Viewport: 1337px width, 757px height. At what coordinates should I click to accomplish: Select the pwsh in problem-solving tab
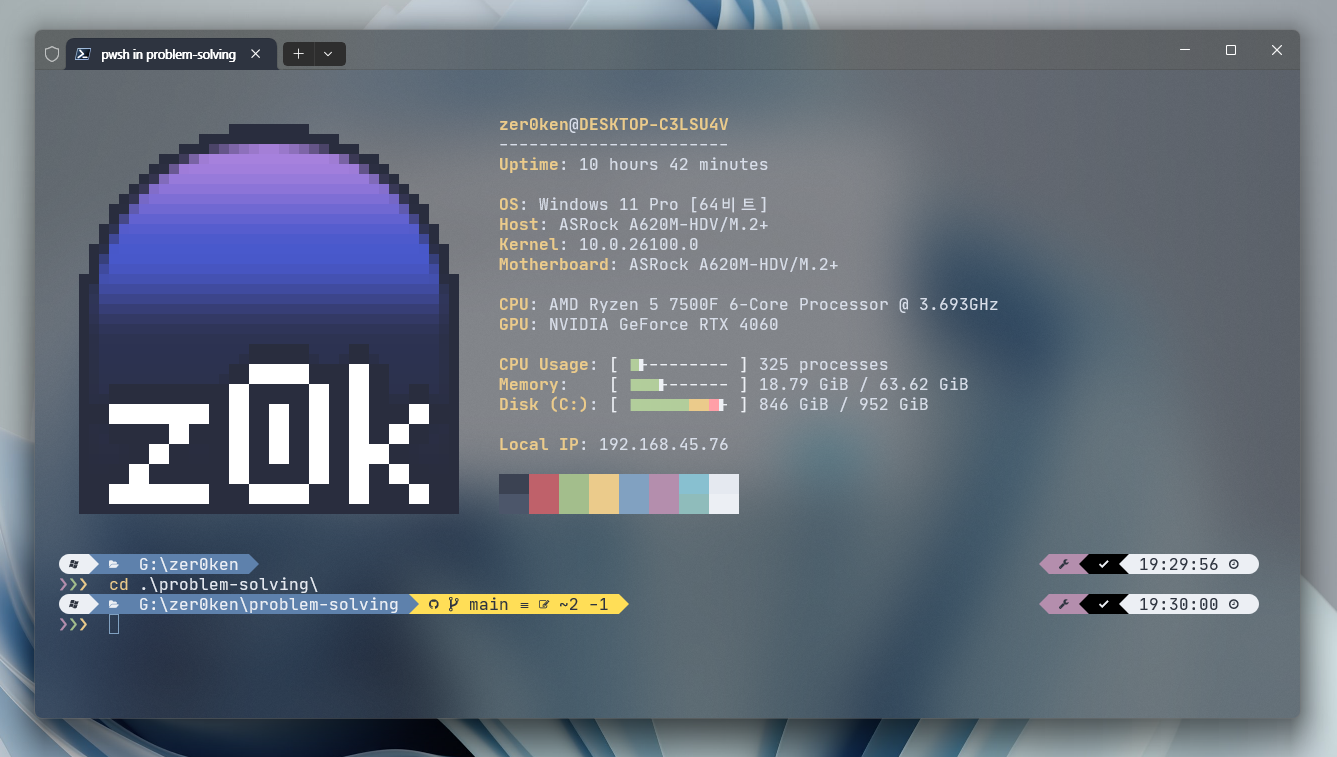[x=170, y=54]
